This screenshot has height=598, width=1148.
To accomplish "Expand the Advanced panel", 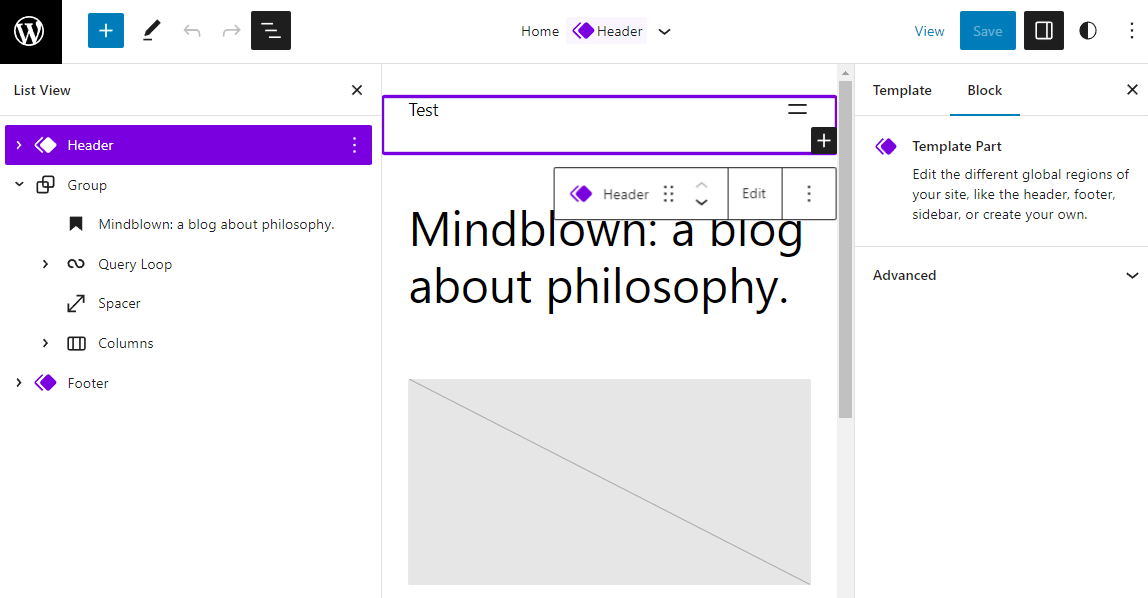I will 1002,275.
